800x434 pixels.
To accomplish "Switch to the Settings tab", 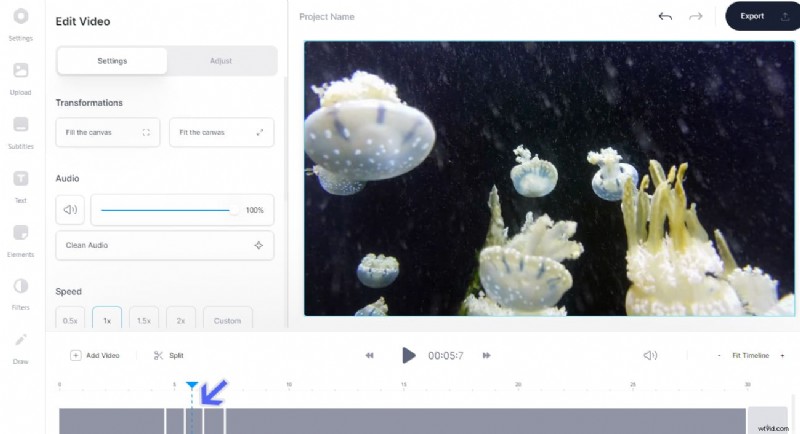I will (112, 61).
